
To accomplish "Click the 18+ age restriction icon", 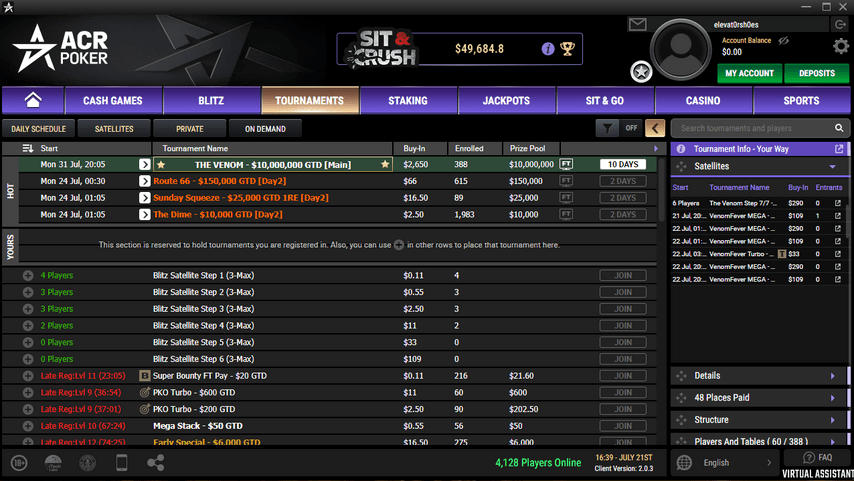I will [x=19, y=463].
